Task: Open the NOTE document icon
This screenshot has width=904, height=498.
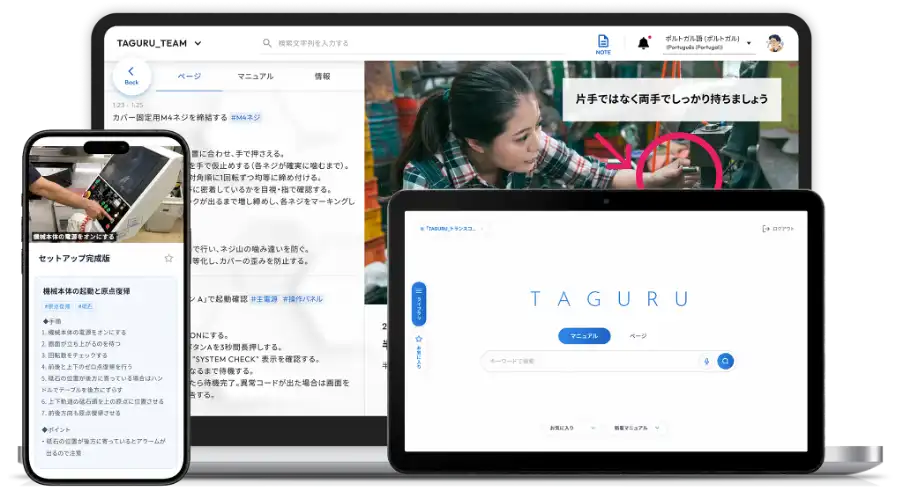Action: (603, 44)
